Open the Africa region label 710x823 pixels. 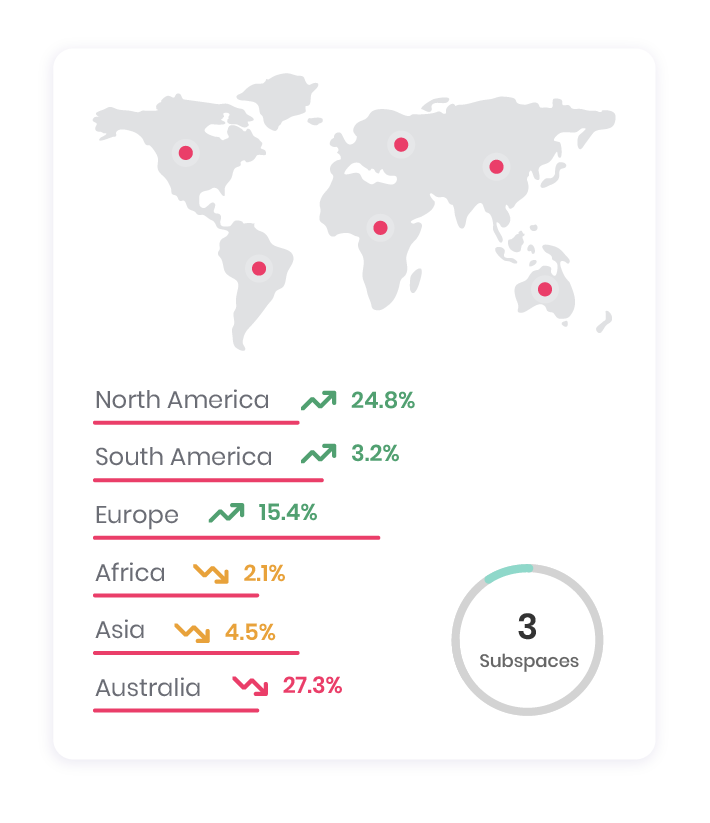pos(130,573)
